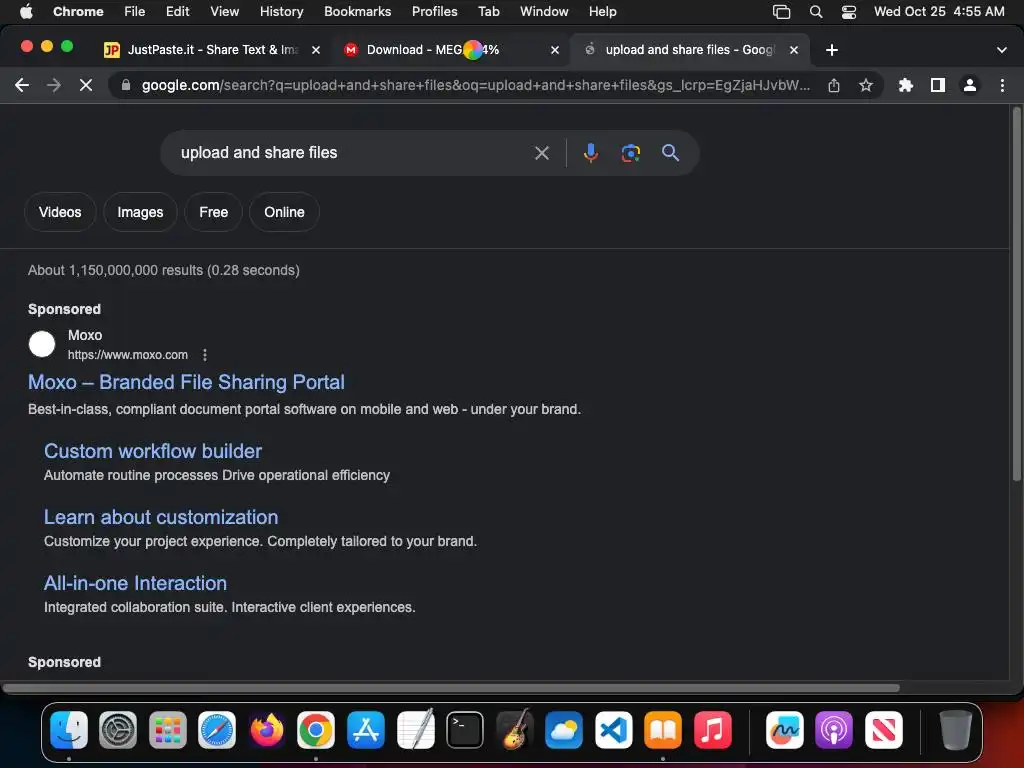The image size is (1024, 768).
Task: Open Moxo – Branded File Sharing Portal link
Action: click(x=186, y=382)
